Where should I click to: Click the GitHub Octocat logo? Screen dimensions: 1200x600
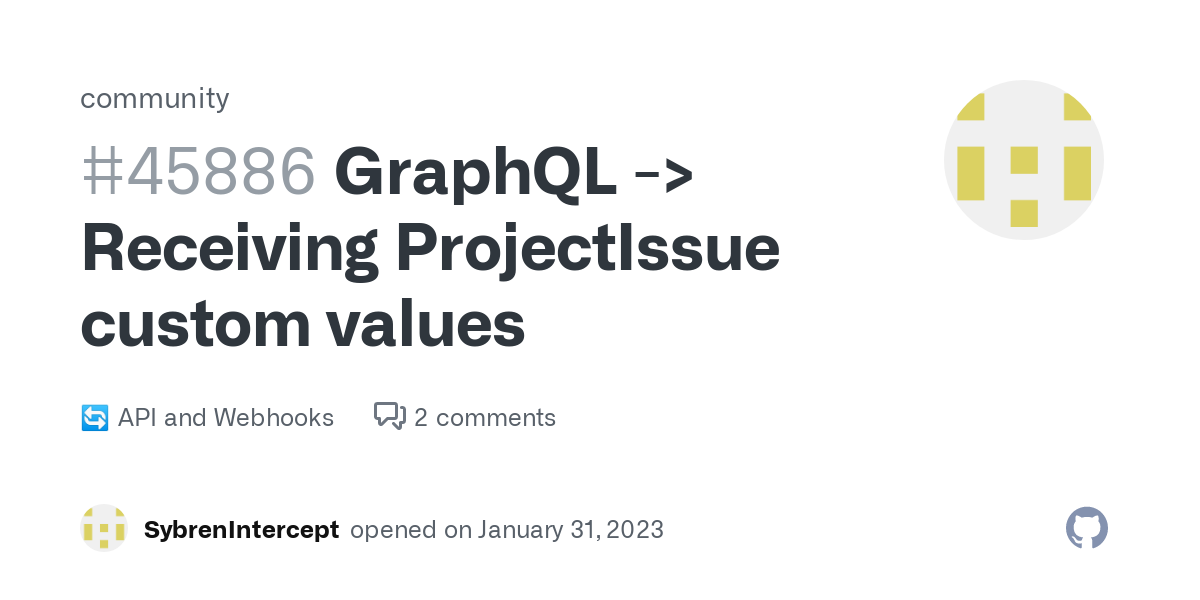coord(1087,528)
